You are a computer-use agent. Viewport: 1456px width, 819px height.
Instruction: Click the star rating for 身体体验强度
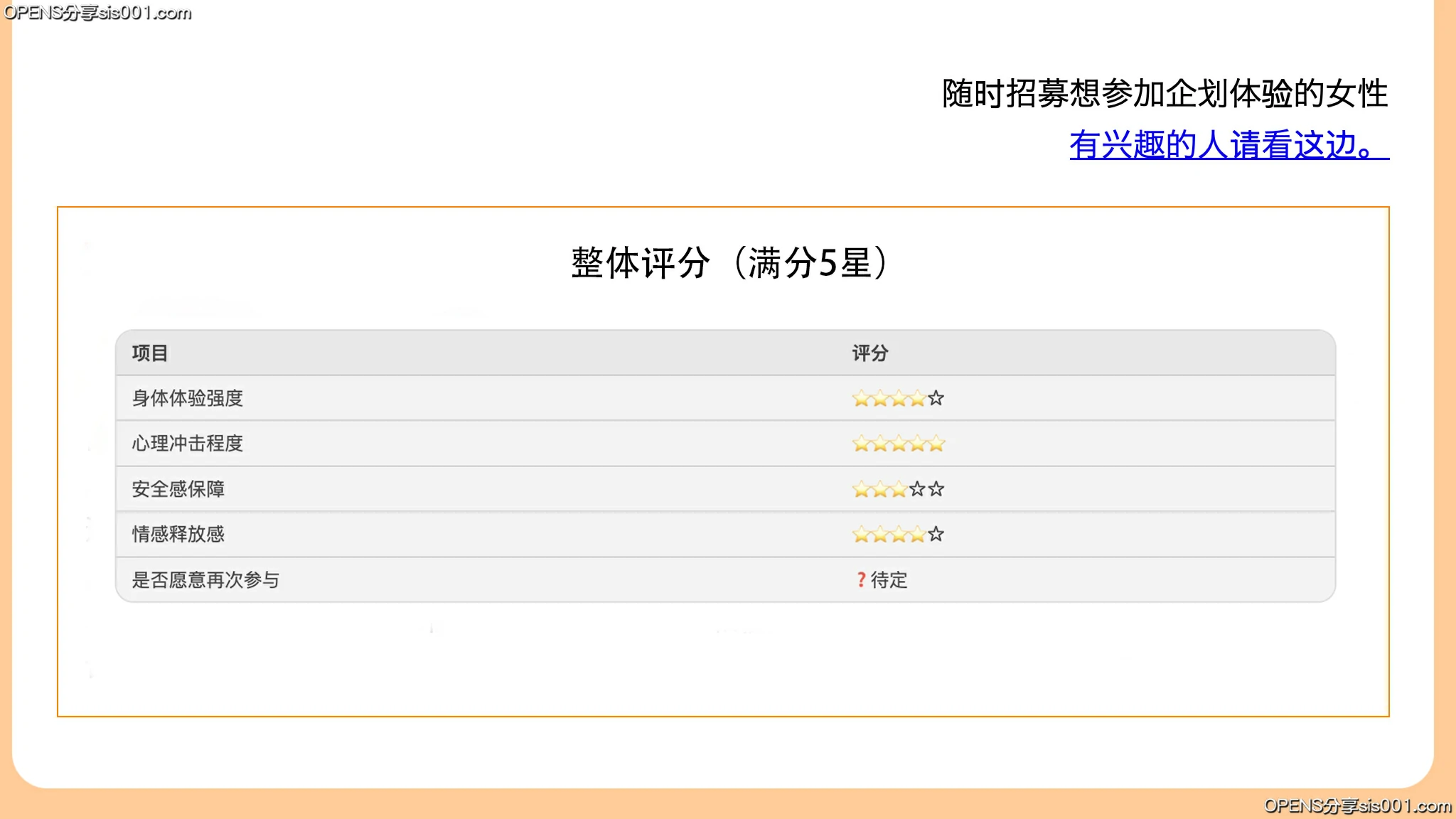[x=899, y=398]
